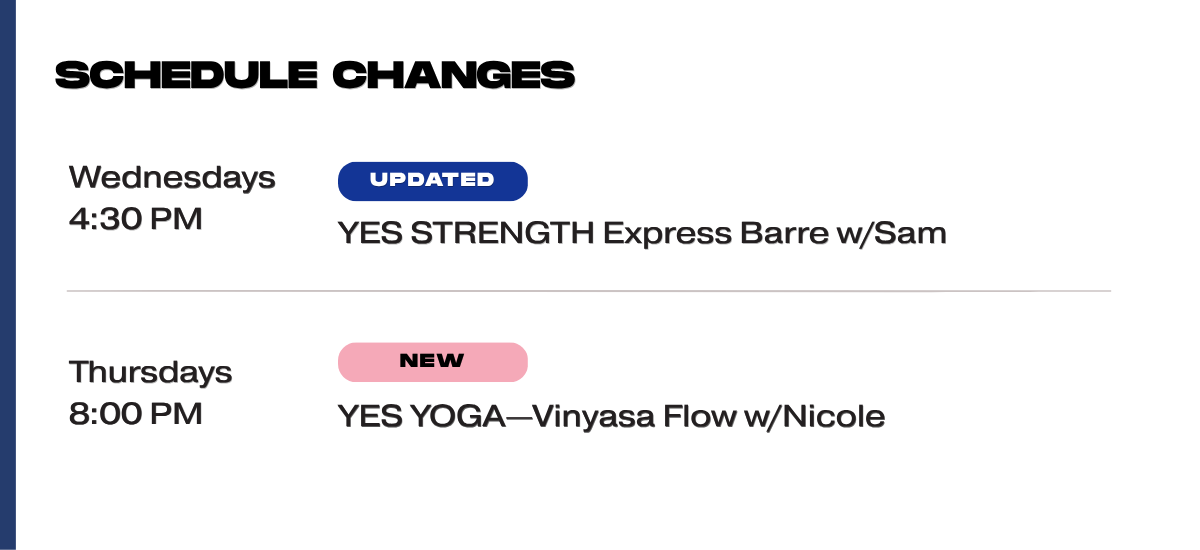
Task: Click the gray divider line between classes
Action: [x=589, y=291]
